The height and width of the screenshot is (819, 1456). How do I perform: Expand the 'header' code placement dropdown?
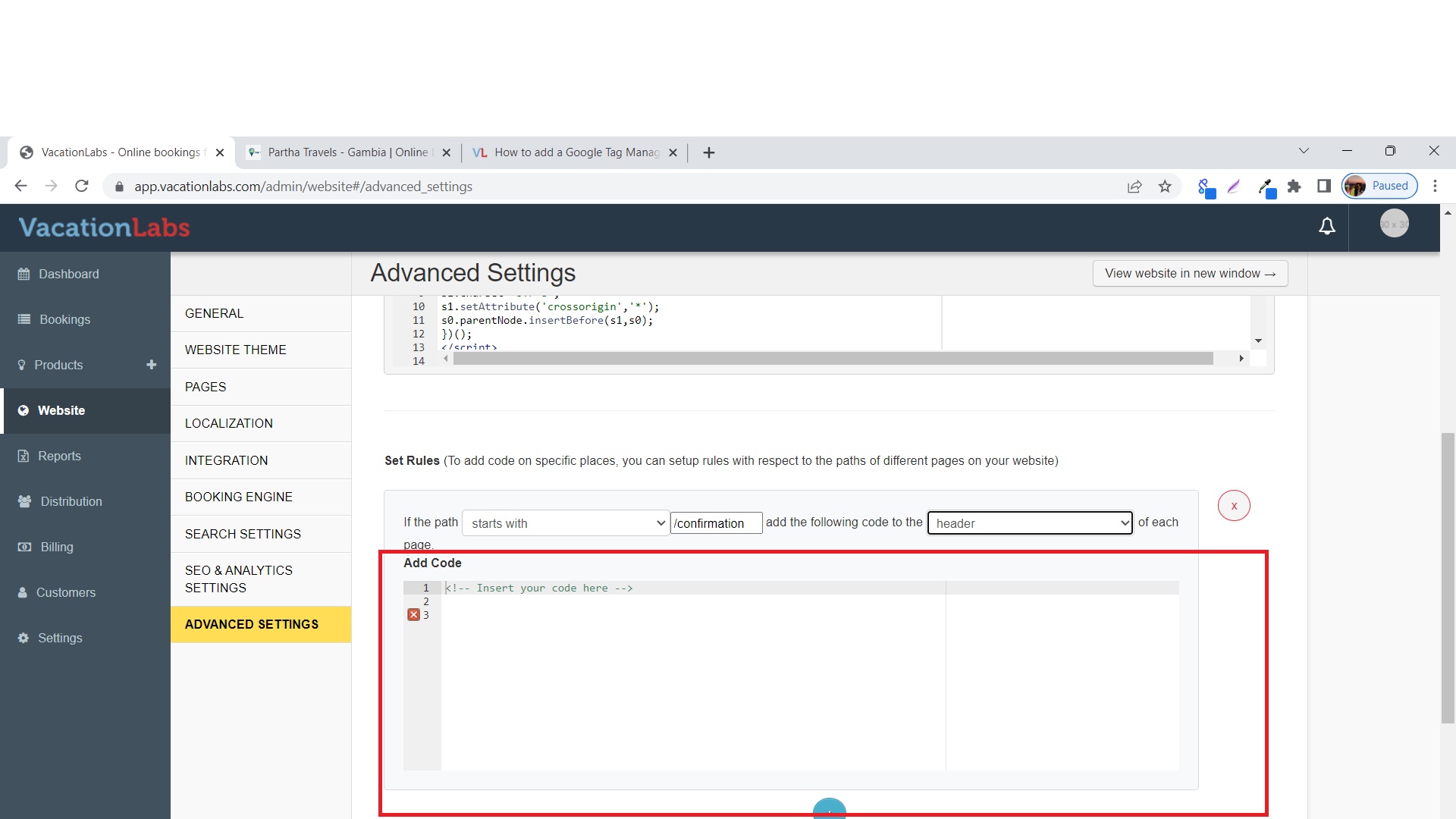[1030, 523]
